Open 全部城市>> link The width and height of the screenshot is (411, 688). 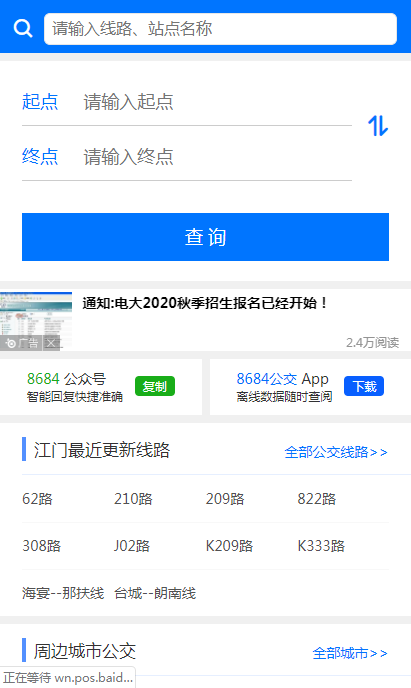[x=350, y=653]
